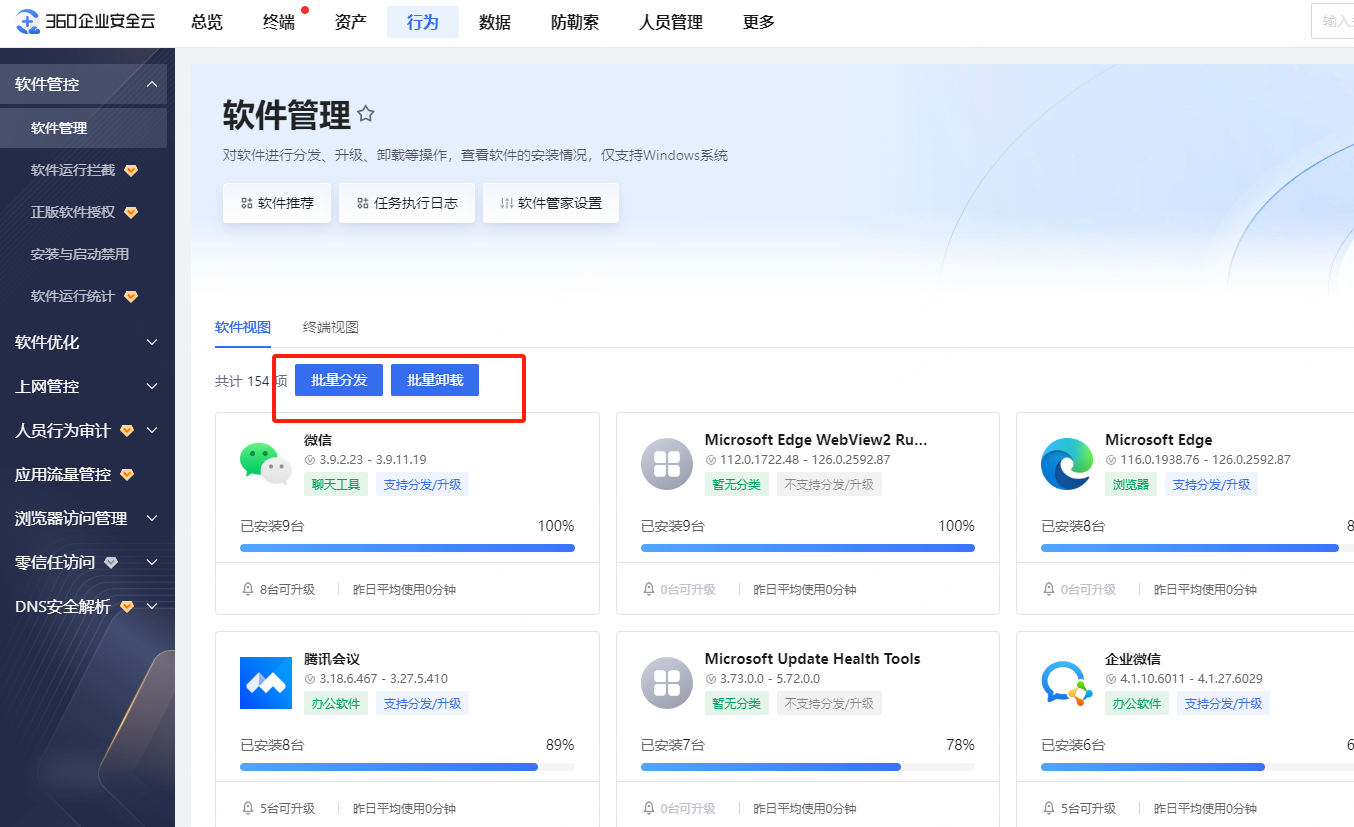The image size is (1354, 827).
Task: Open the 防勒索 top menu
Action: 575,22
